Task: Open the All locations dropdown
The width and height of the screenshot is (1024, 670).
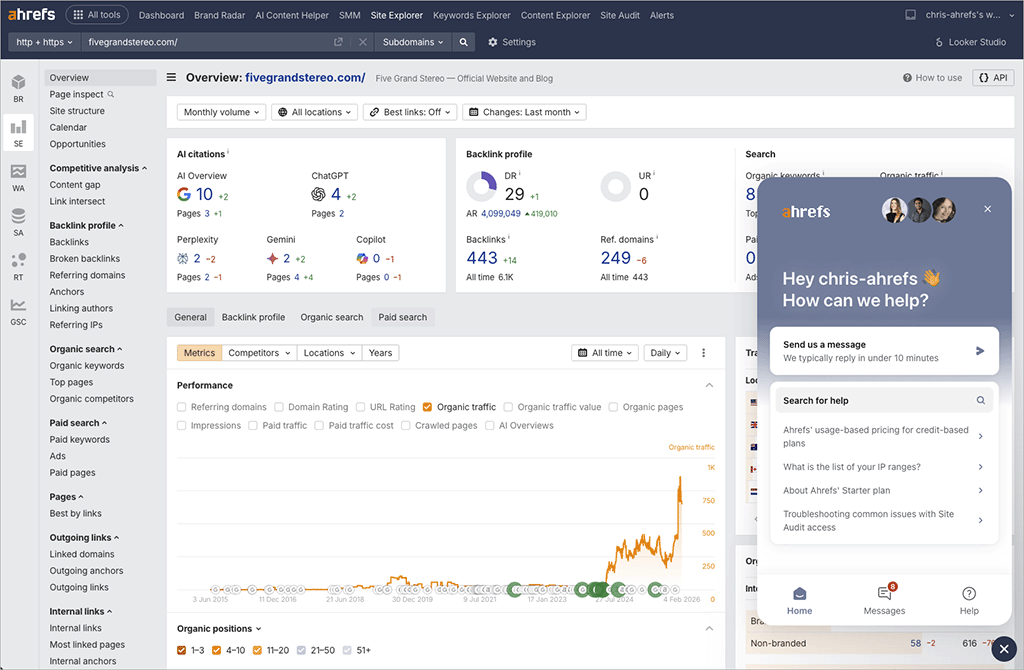Action: pos(314,112)
